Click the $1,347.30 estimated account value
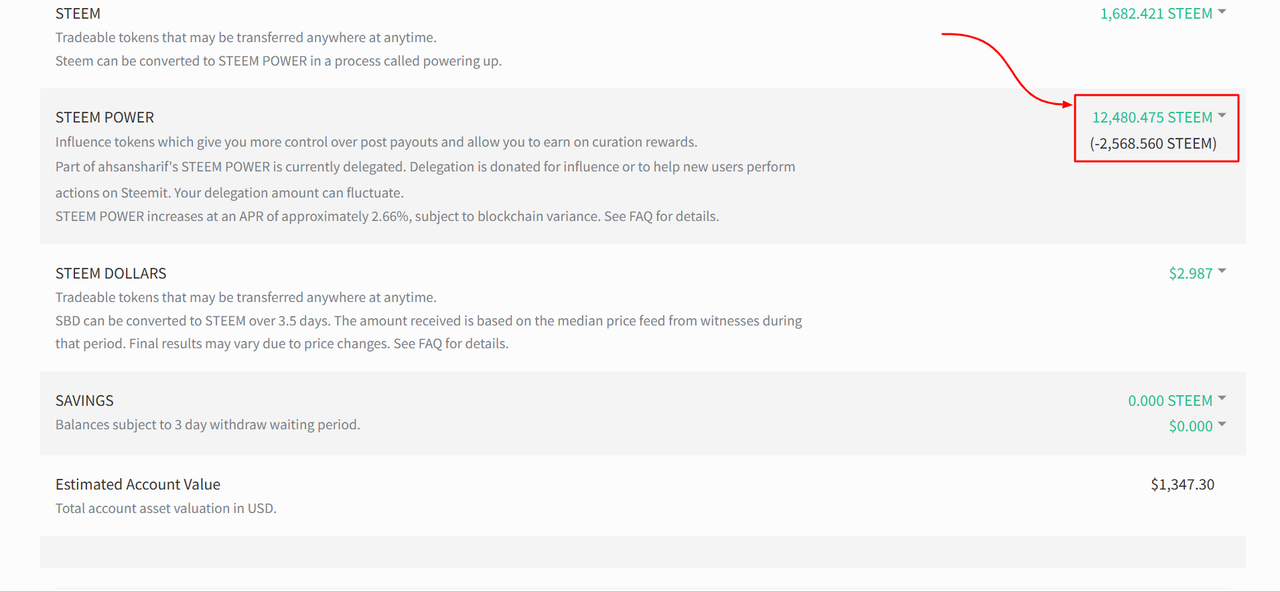 coord(1182,484)
